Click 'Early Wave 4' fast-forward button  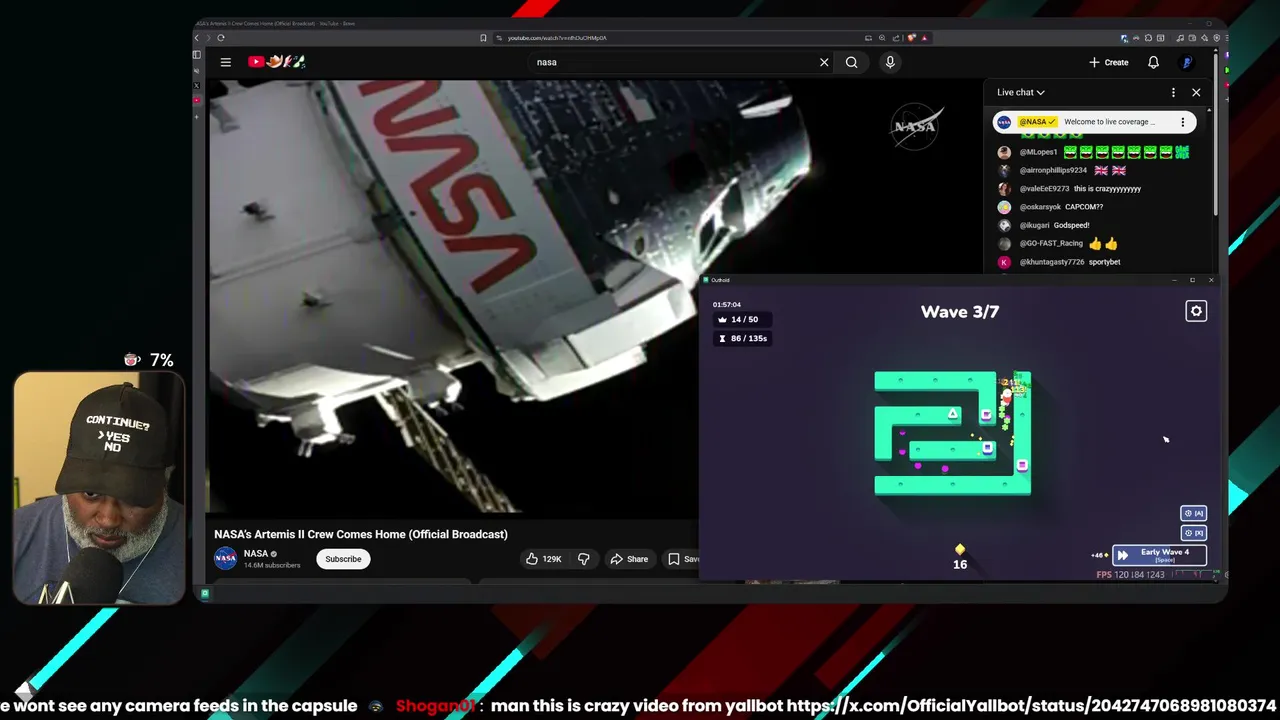pos(1159,555)
